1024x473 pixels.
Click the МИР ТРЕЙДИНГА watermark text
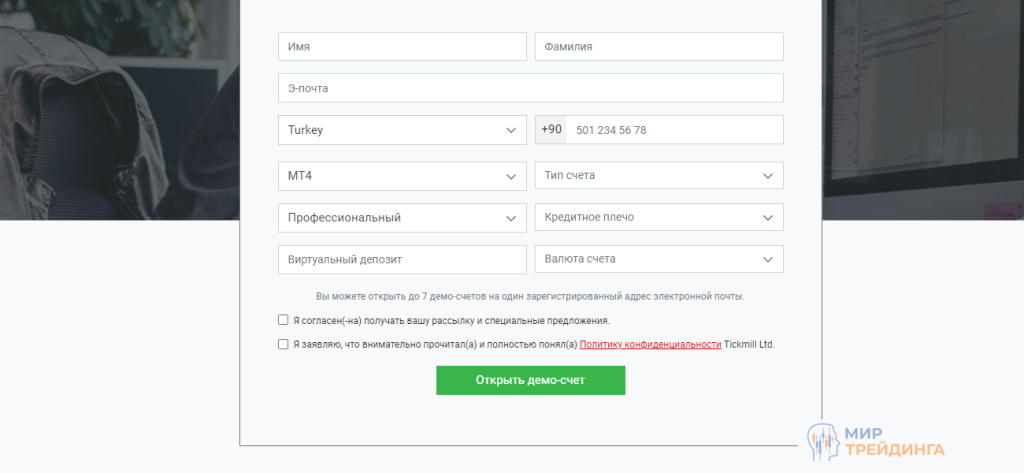pos(894,441)
